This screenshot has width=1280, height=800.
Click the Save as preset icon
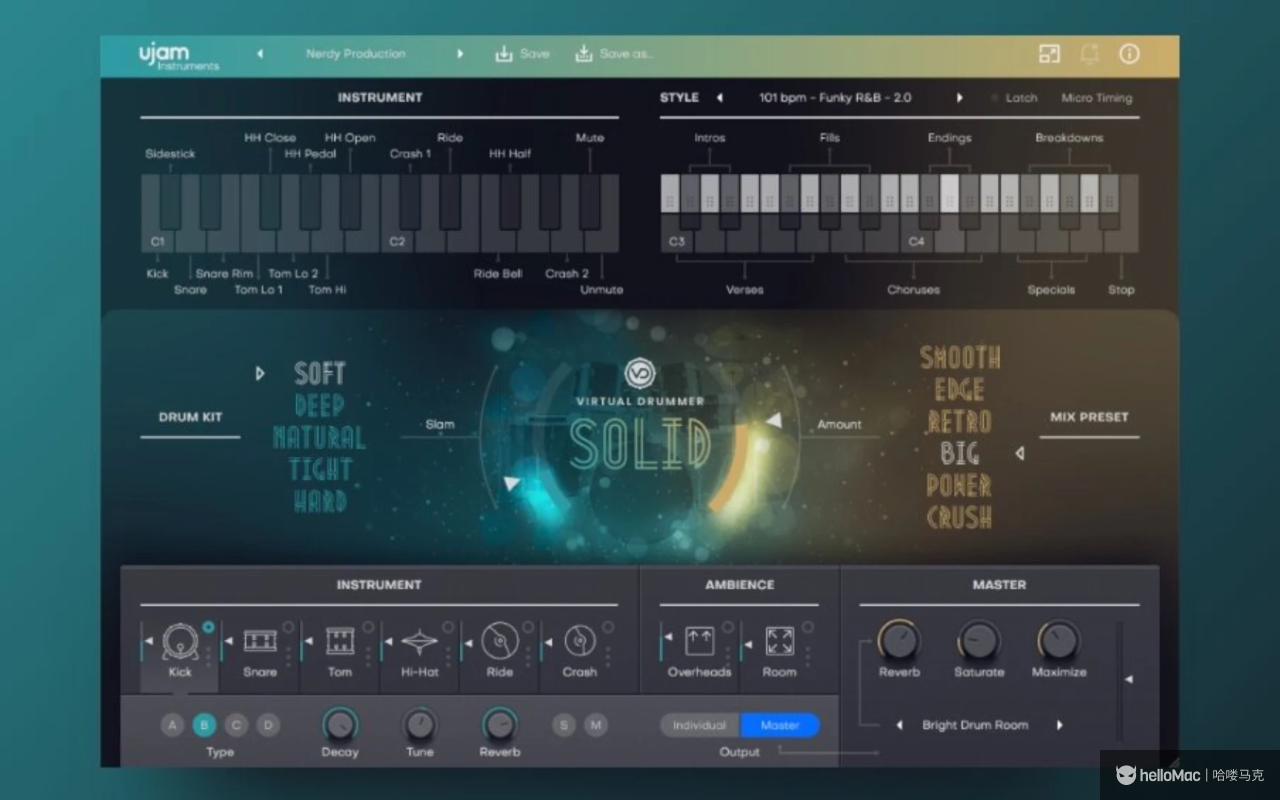[584, 54]
